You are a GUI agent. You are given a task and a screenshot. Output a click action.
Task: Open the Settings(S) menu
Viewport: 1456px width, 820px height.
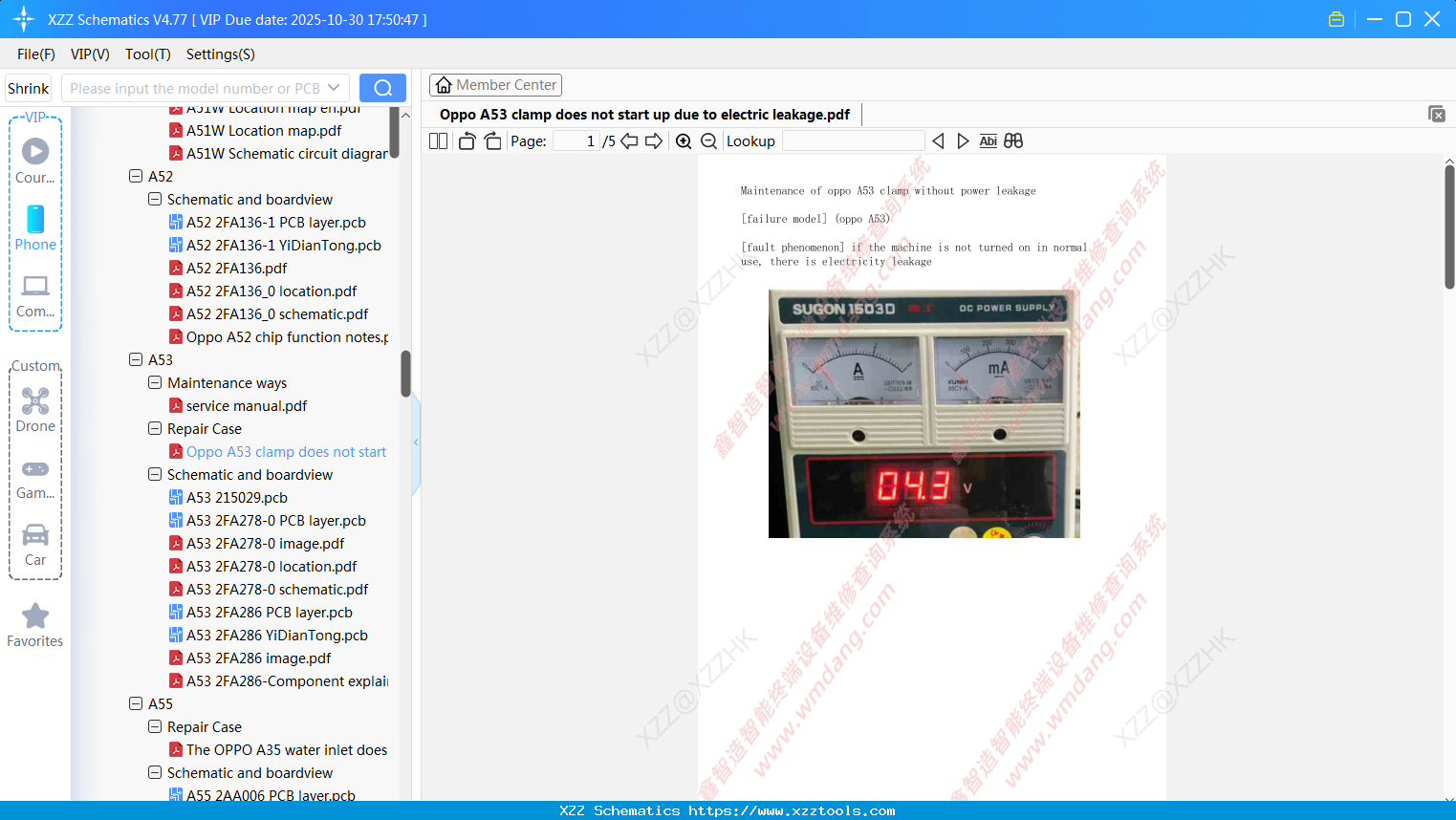[221, 54]
